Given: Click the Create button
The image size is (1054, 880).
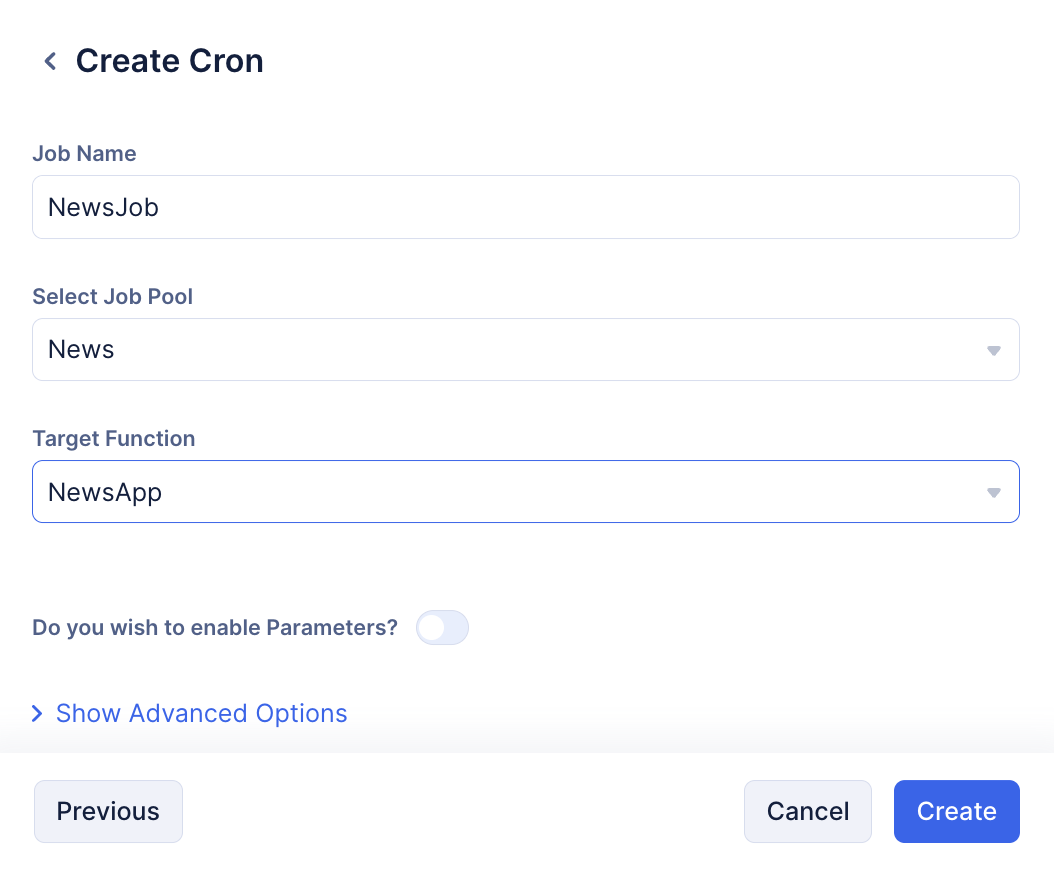Looking at the screenshot, I should [x=957, y=811].
